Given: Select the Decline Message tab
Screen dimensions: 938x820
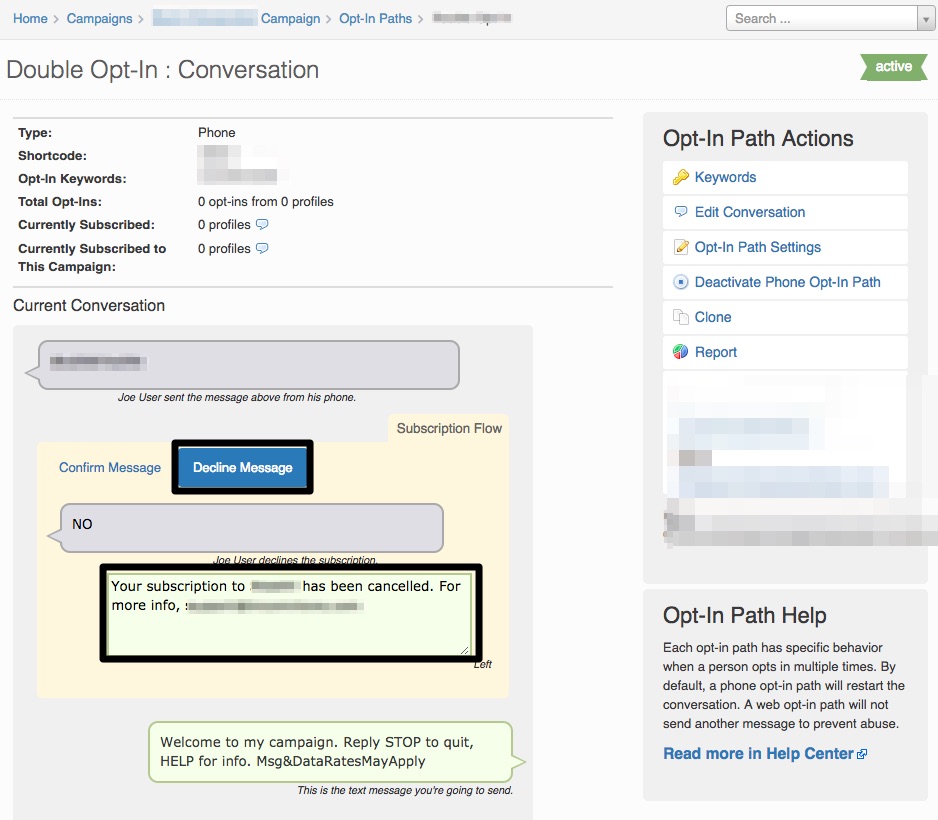Looking at the screenshot, I should tap(242, 467).
